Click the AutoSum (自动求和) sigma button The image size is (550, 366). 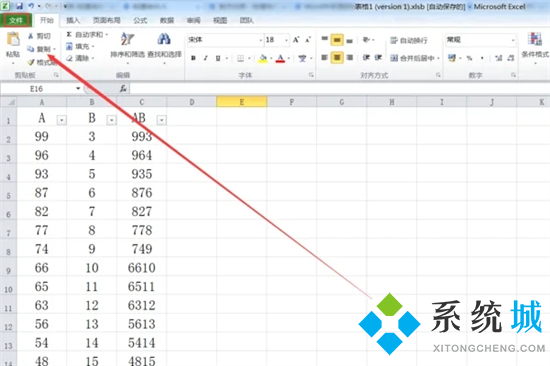tap(86, 34)
